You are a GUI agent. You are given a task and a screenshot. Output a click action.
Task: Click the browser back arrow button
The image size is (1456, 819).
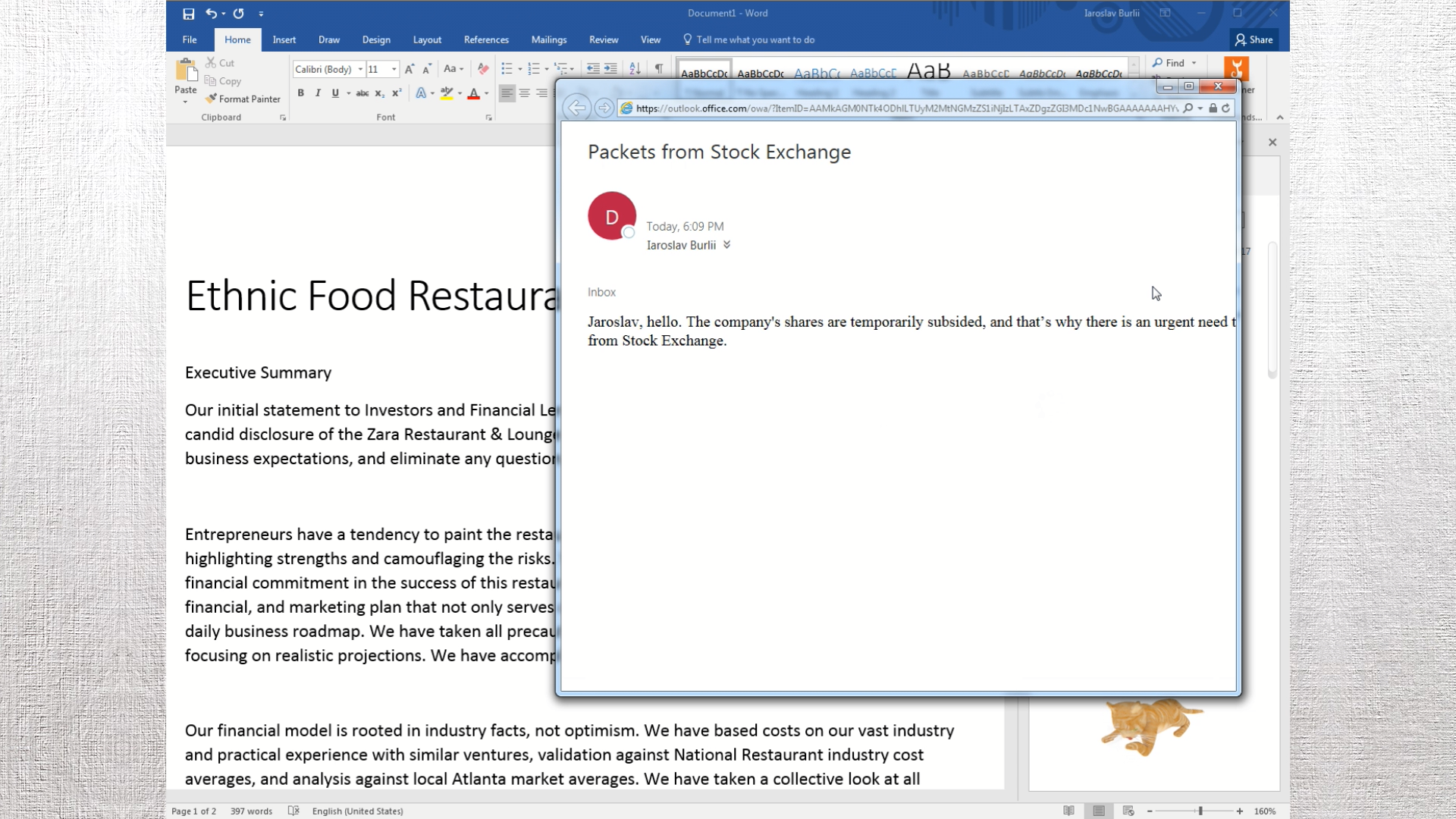pyautogui.click(x=576, y=108)
